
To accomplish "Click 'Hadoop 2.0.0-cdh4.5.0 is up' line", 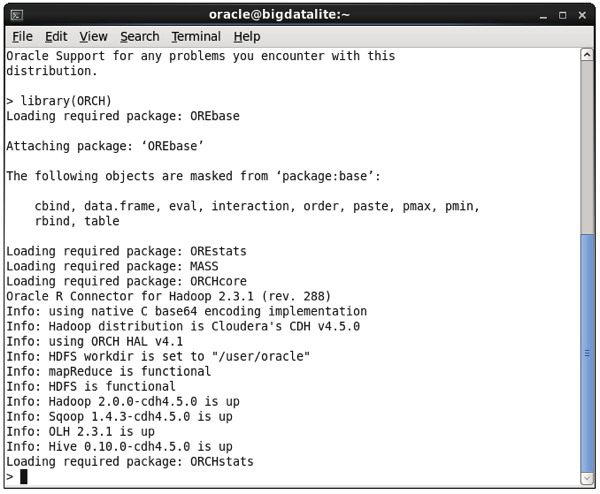I will (123, 401).
